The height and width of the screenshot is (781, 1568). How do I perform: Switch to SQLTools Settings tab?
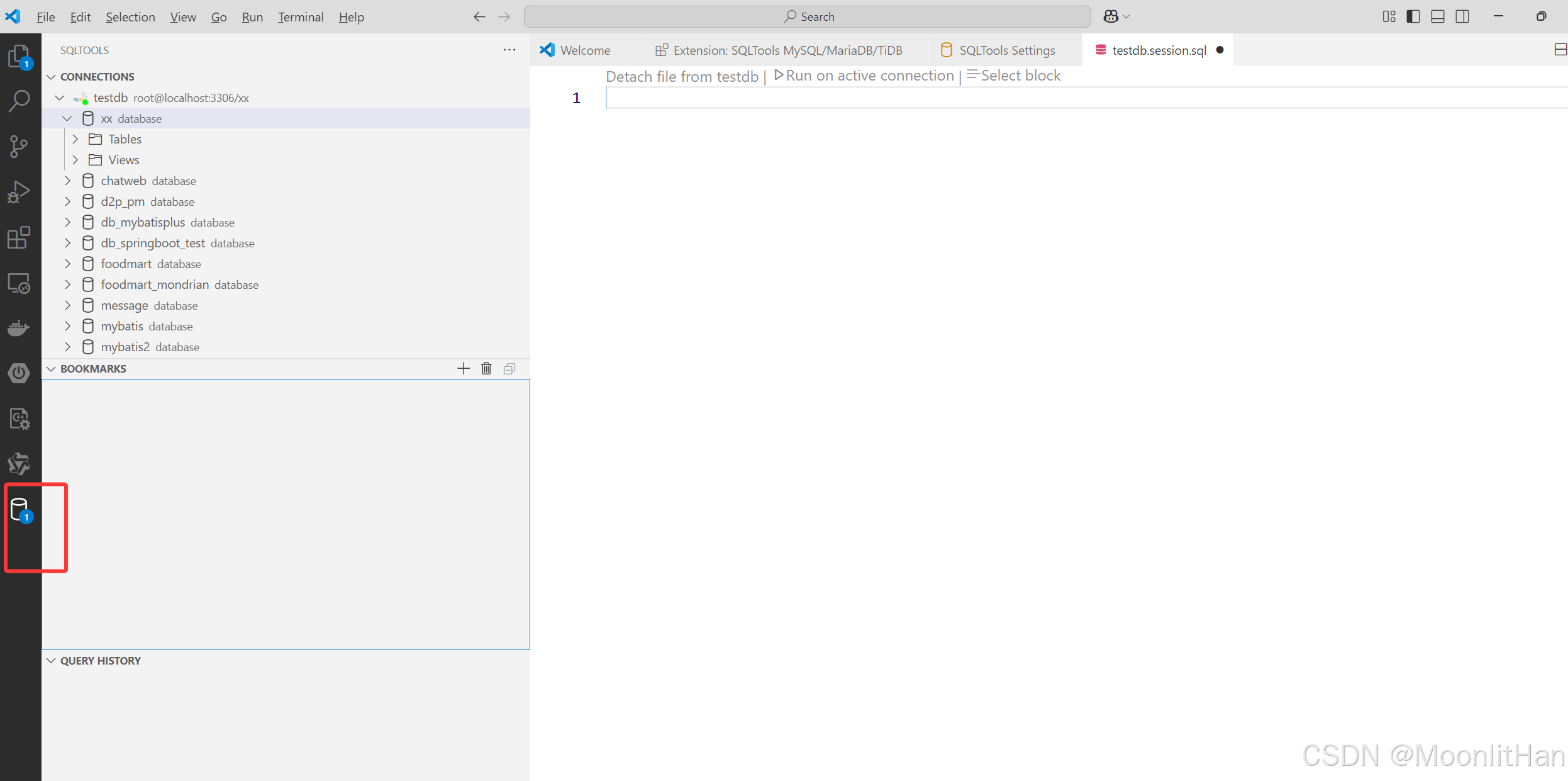tap(1006, 50)
